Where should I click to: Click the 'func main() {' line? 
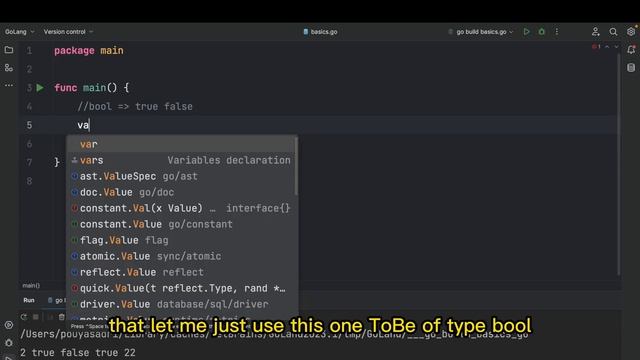pos(92,88)
